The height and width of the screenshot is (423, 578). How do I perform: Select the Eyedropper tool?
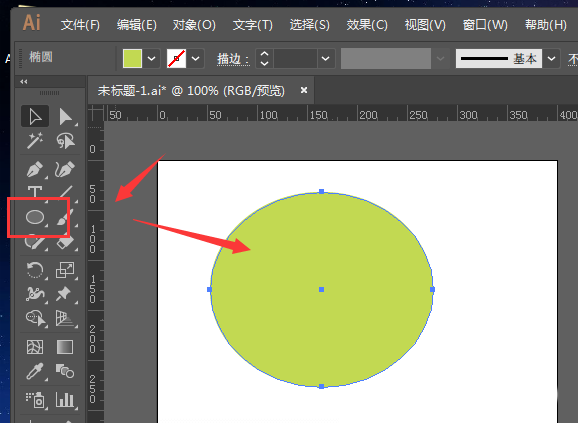pos(35,371)
